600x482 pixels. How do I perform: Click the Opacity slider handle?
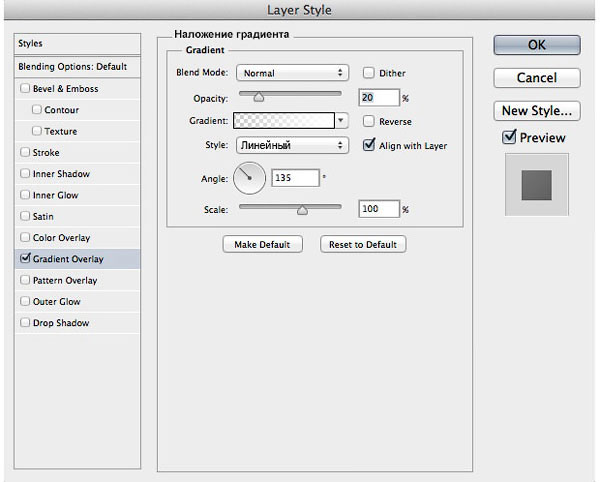259,97
